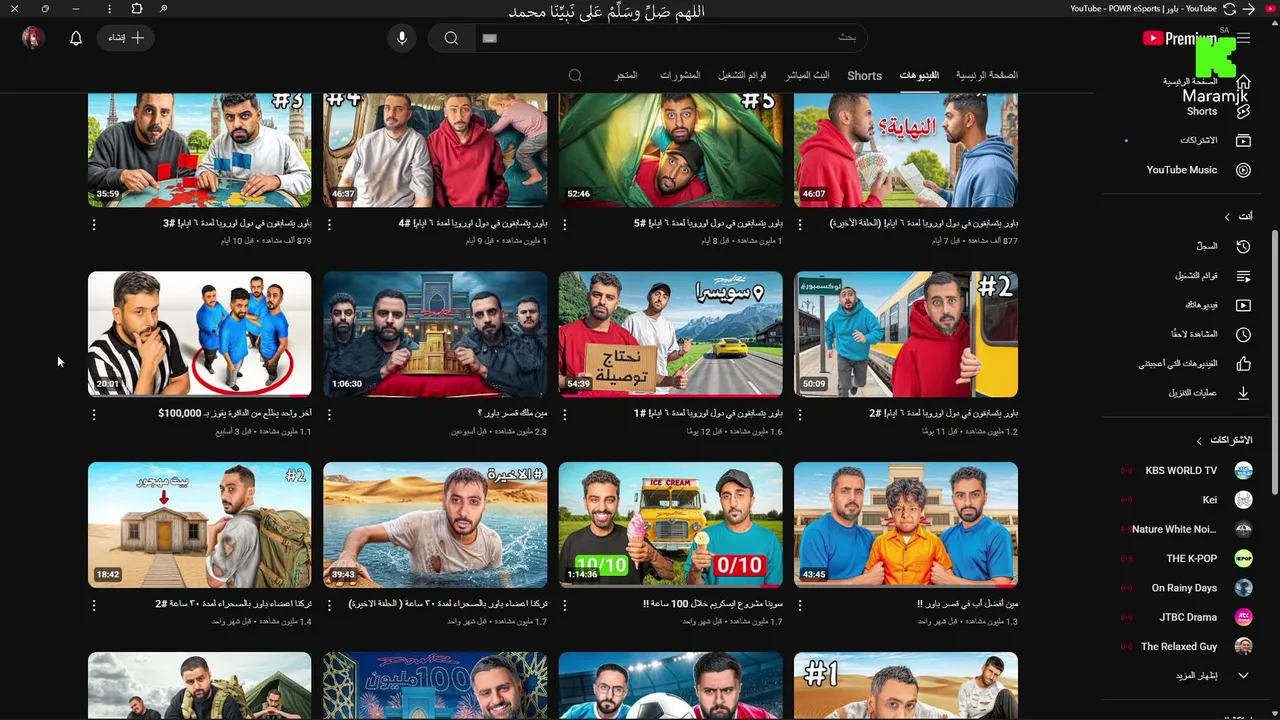Open the account avatar menu
Viewport: 1280px width, 720px height.
point(33,38)
